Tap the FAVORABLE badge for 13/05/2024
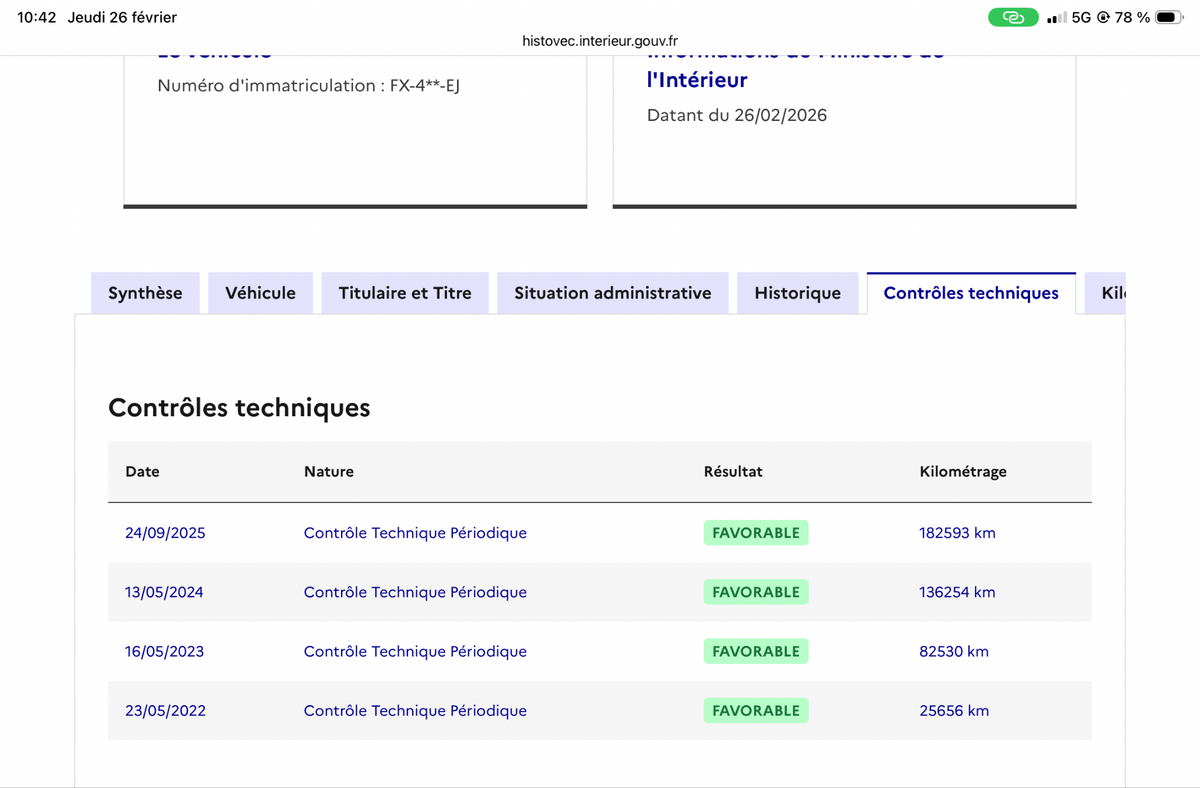Image resolution: width=1200 pixels, height=788 pixels. pyautogui.click(x=756, y=592)
